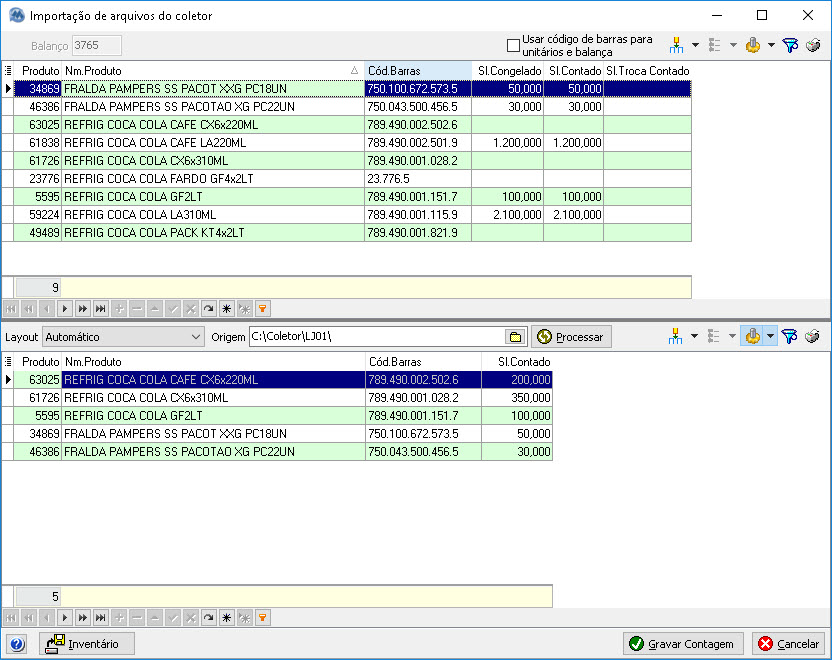
Task: Go to last record in lower navigator
Action: point(101,618)
